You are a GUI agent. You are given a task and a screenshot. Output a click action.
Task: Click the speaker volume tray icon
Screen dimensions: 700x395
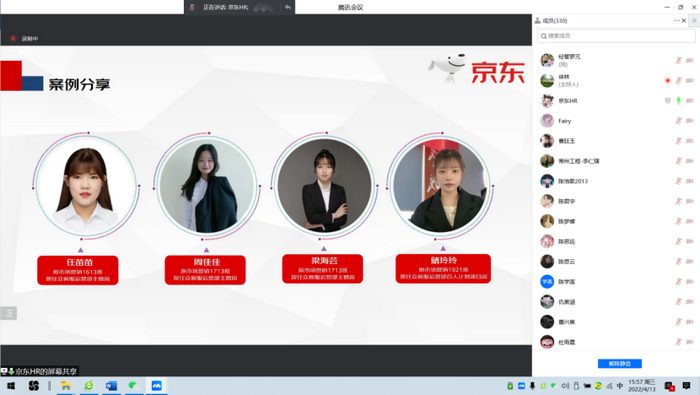[565, 386]
